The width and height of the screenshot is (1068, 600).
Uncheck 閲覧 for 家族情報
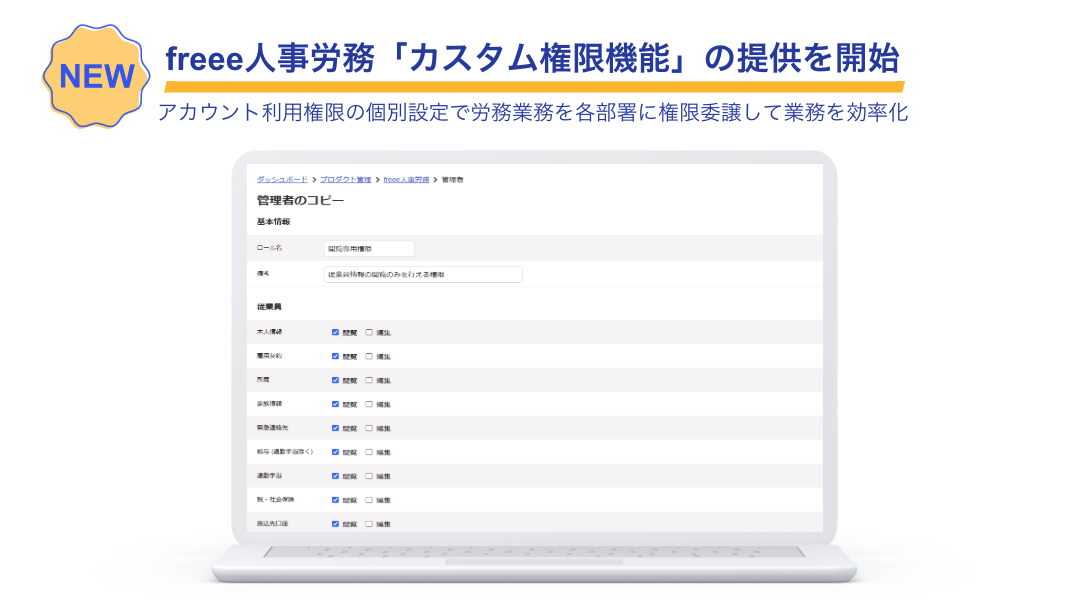coord(336,404)
